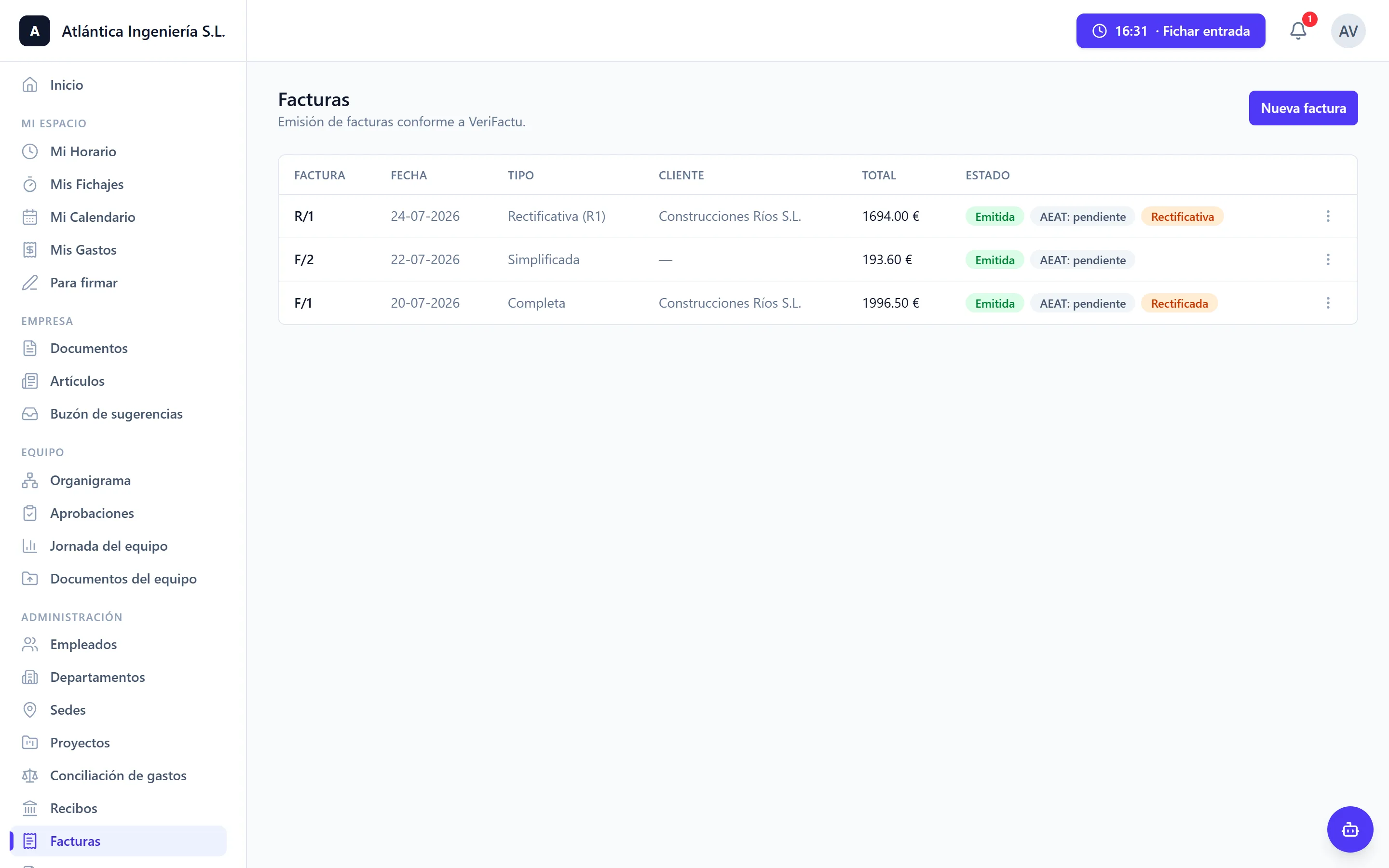Open the options menu for invoice R/1
This screenshot has height=868, width=1389.
point(1328,217)
